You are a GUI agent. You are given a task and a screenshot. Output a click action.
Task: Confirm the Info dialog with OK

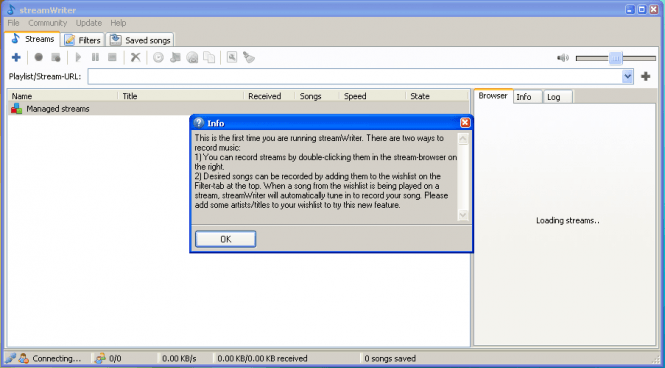coord(226,239)
